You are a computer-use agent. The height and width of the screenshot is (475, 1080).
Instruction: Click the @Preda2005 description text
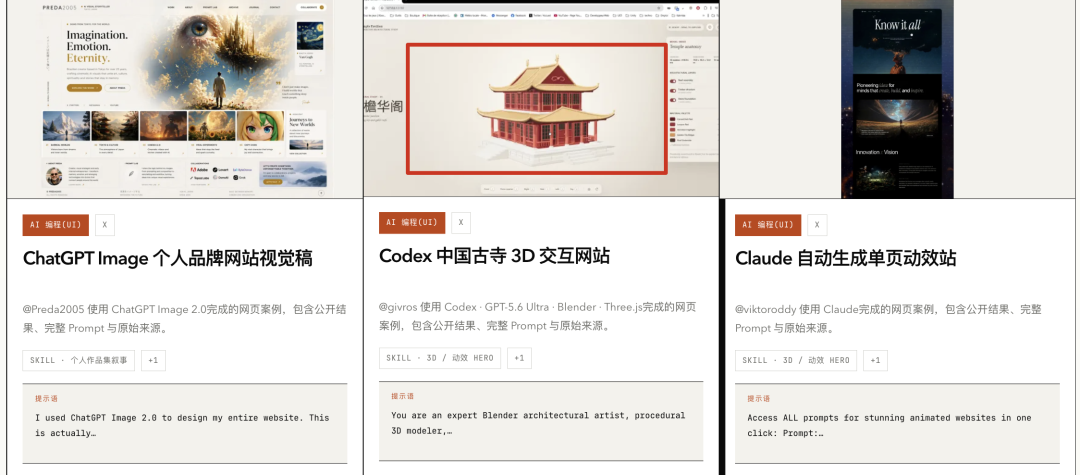click(185, 319)
